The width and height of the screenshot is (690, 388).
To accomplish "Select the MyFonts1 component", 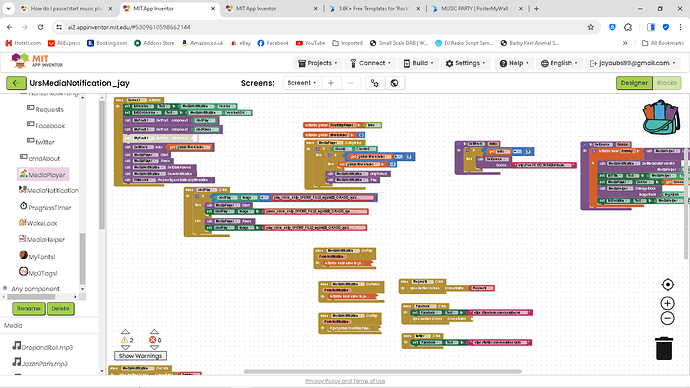I will 37,256.
